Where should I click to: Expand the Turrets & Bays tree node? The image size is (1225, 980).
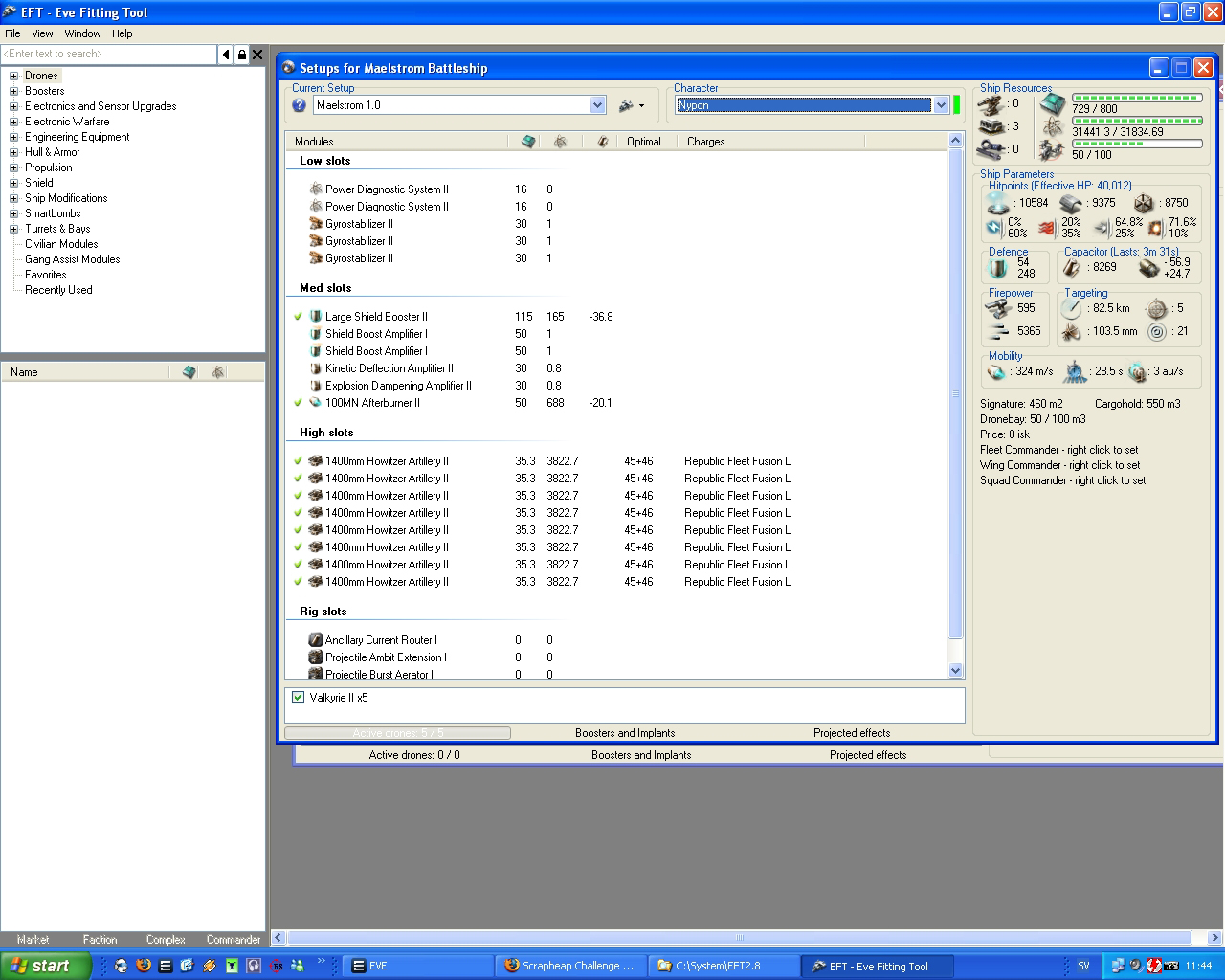[14, 229]
